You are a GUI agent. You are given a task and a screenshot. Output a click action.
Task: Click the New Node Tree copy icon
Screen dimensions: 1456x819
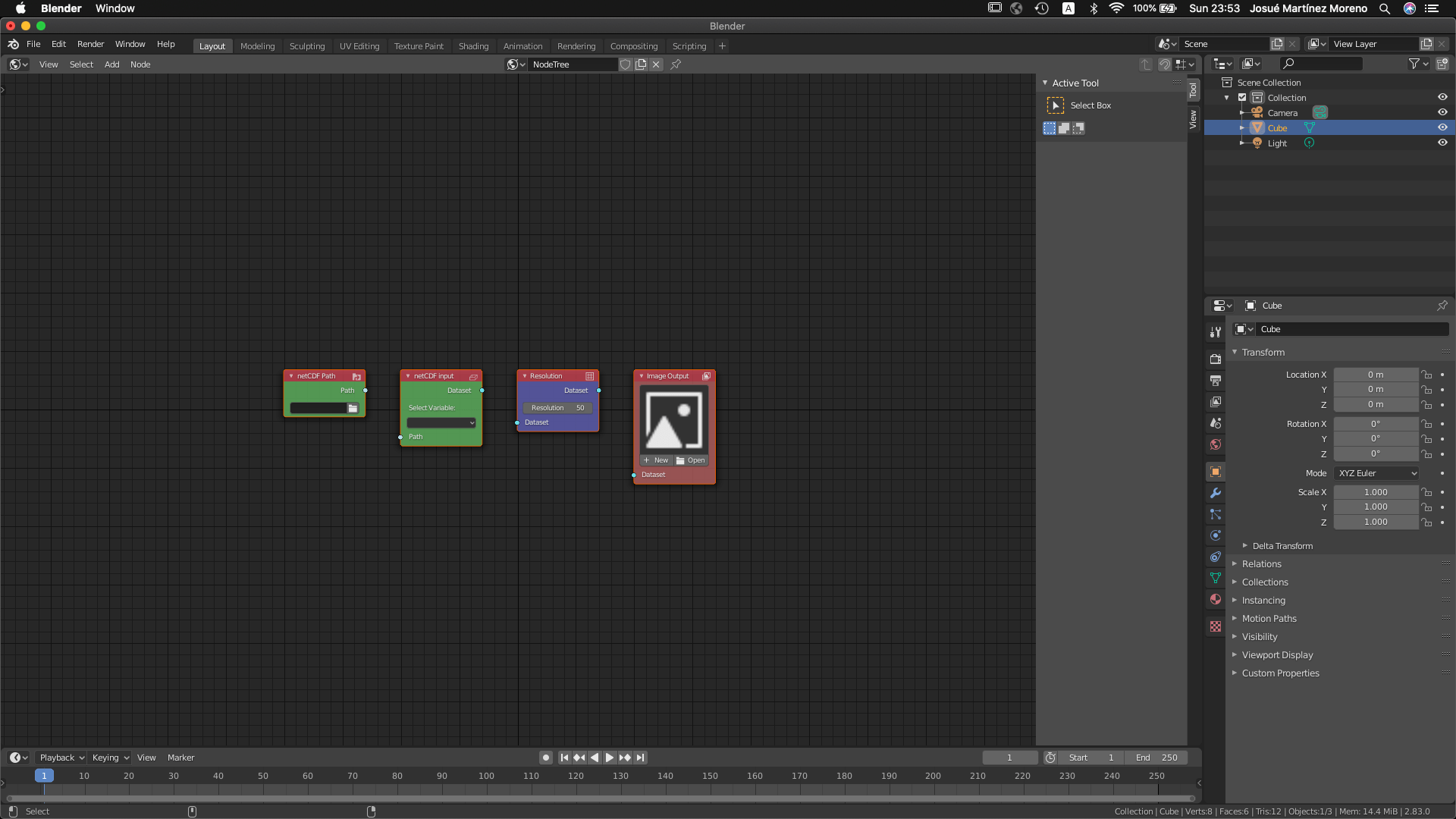coord(641,64)
